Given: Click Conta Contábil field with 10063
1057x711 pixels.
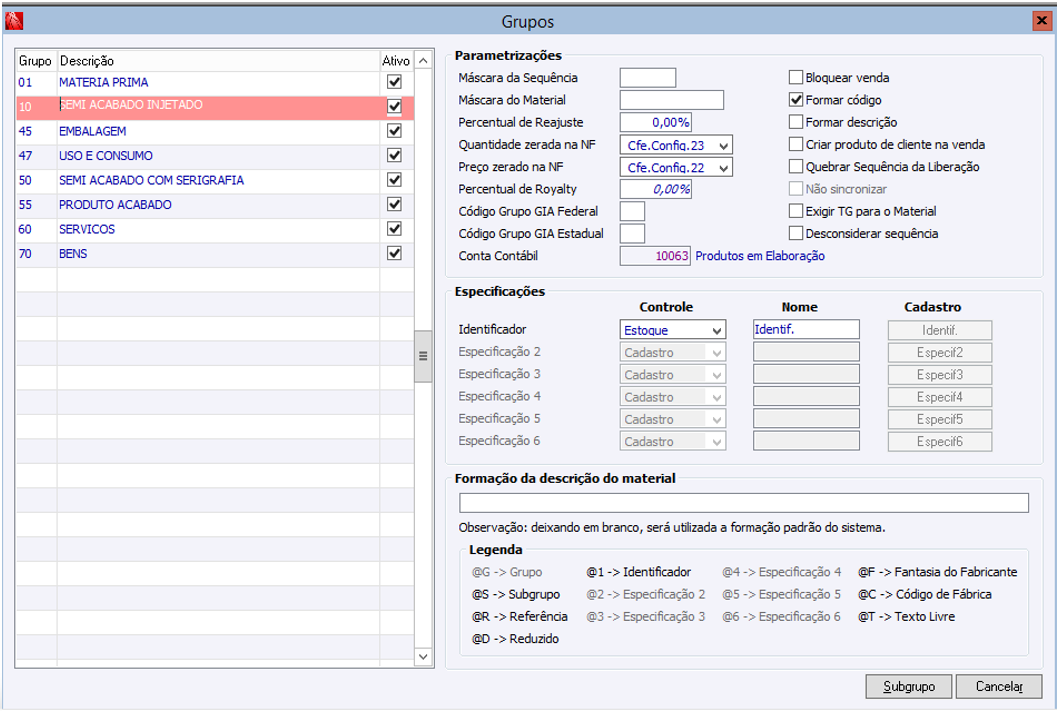Looking at the screenshot, I should tap(655, 255).
